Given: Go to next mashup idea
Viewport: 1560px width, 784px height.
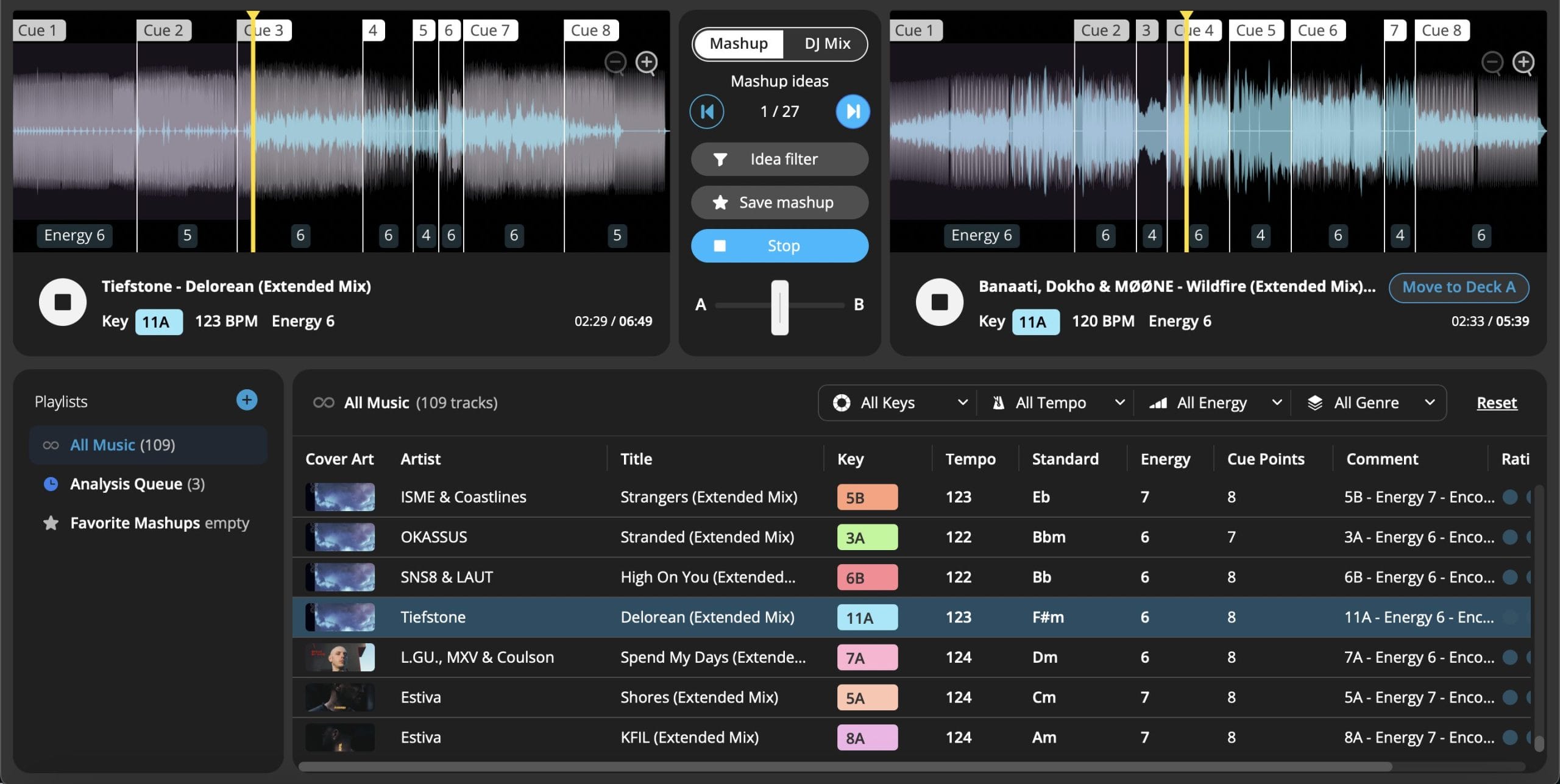Looking at the screenshot, I should pos(852,111).
